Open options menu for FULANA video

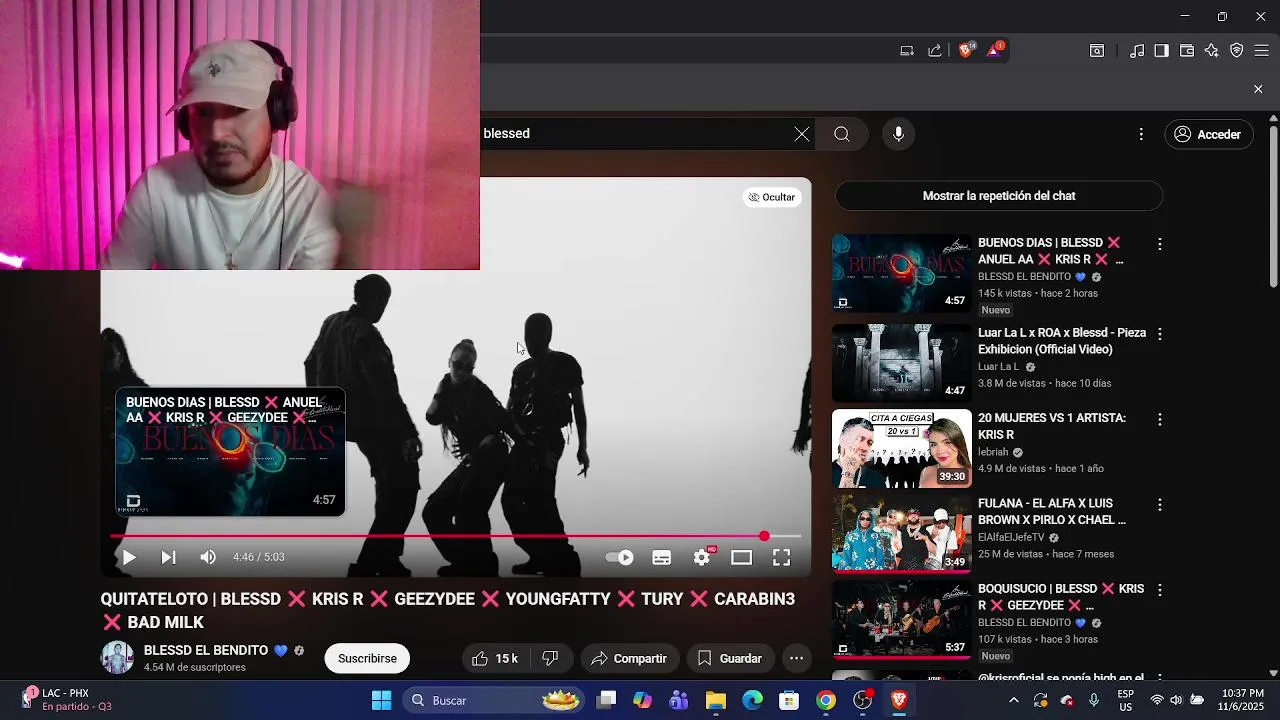click(1160, 506)
